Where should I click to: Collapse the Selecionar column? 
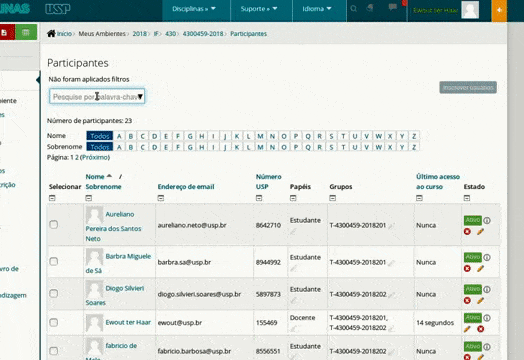point(52,198)
